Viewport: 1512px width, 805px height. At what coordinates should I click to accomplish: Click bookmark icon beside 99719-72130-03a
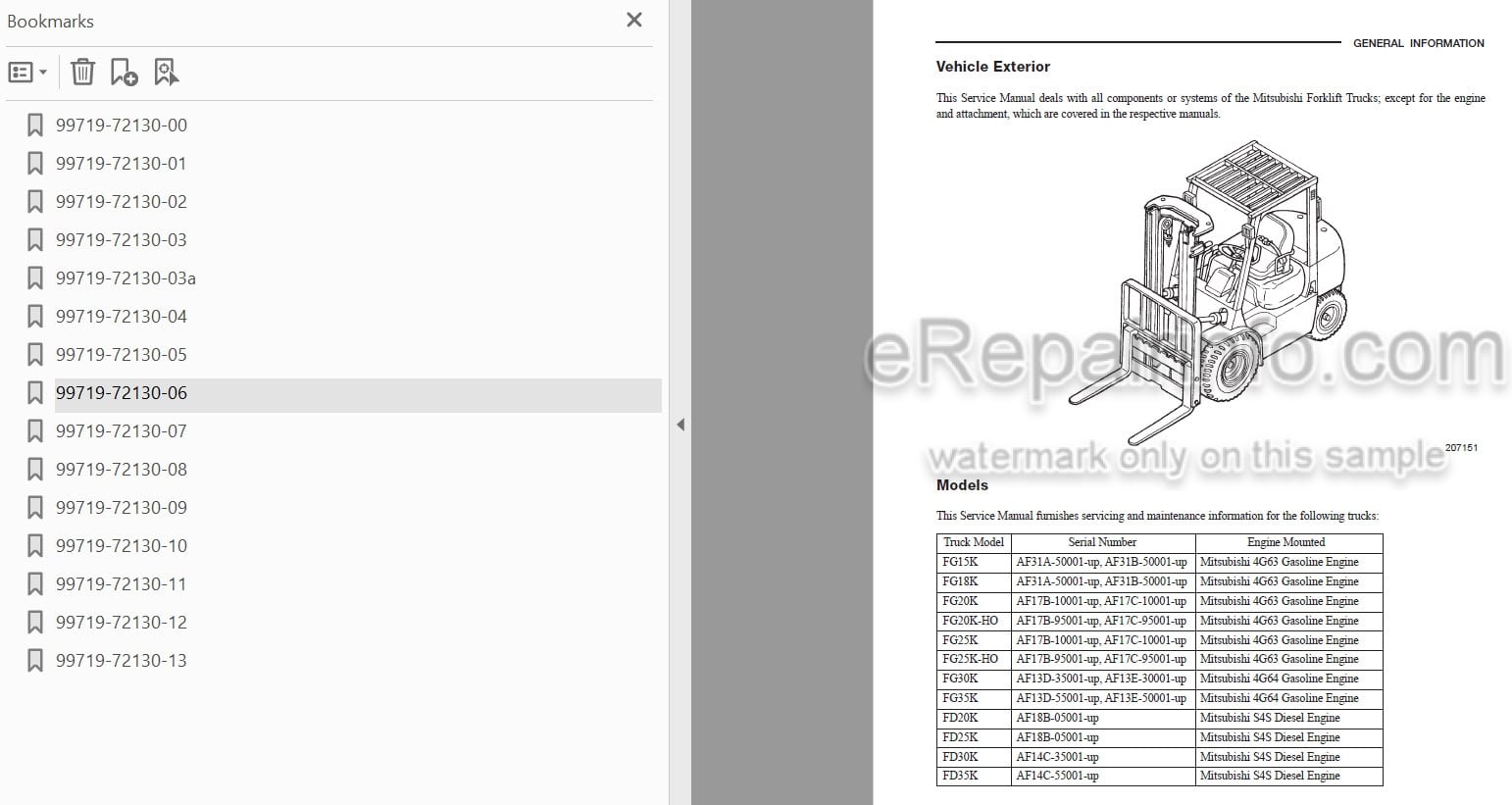pyautogui.click(x=35, y=277)
